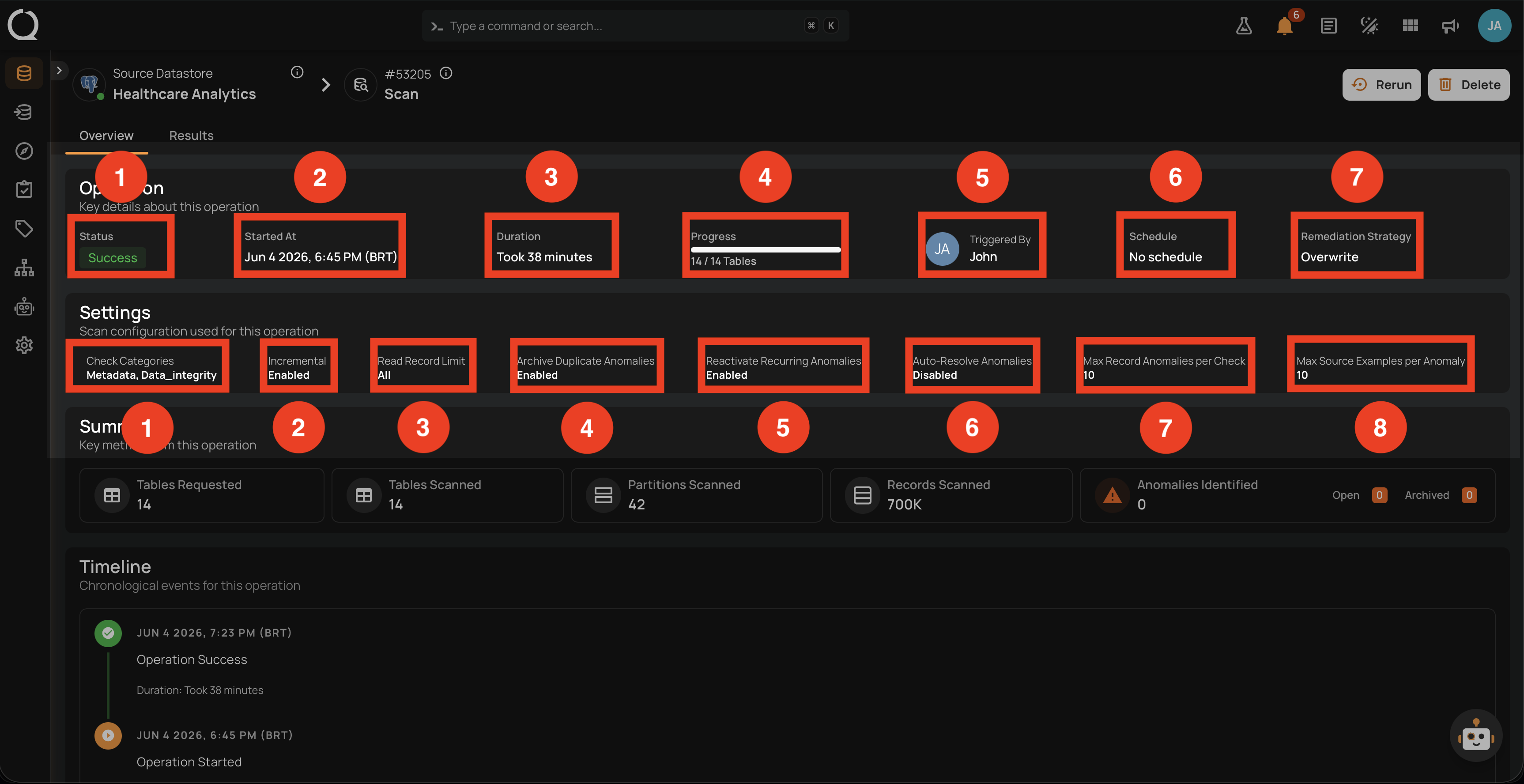This screenshot has width=1524, height=784.
Task: Open the robot agent sidebar icon
Action: click(24, 306)
